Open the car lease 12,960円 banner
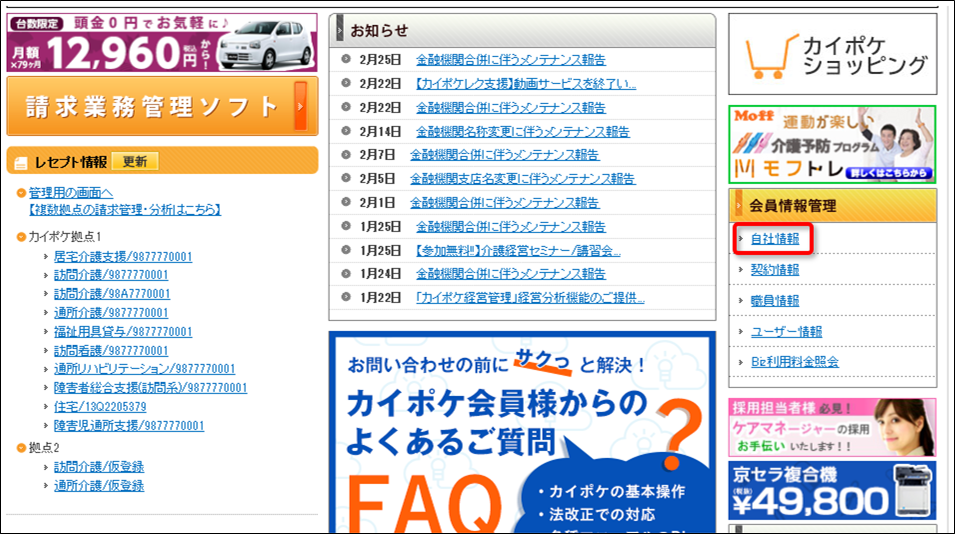Viewport: 955px width, 534px height. tap(162, 43)
